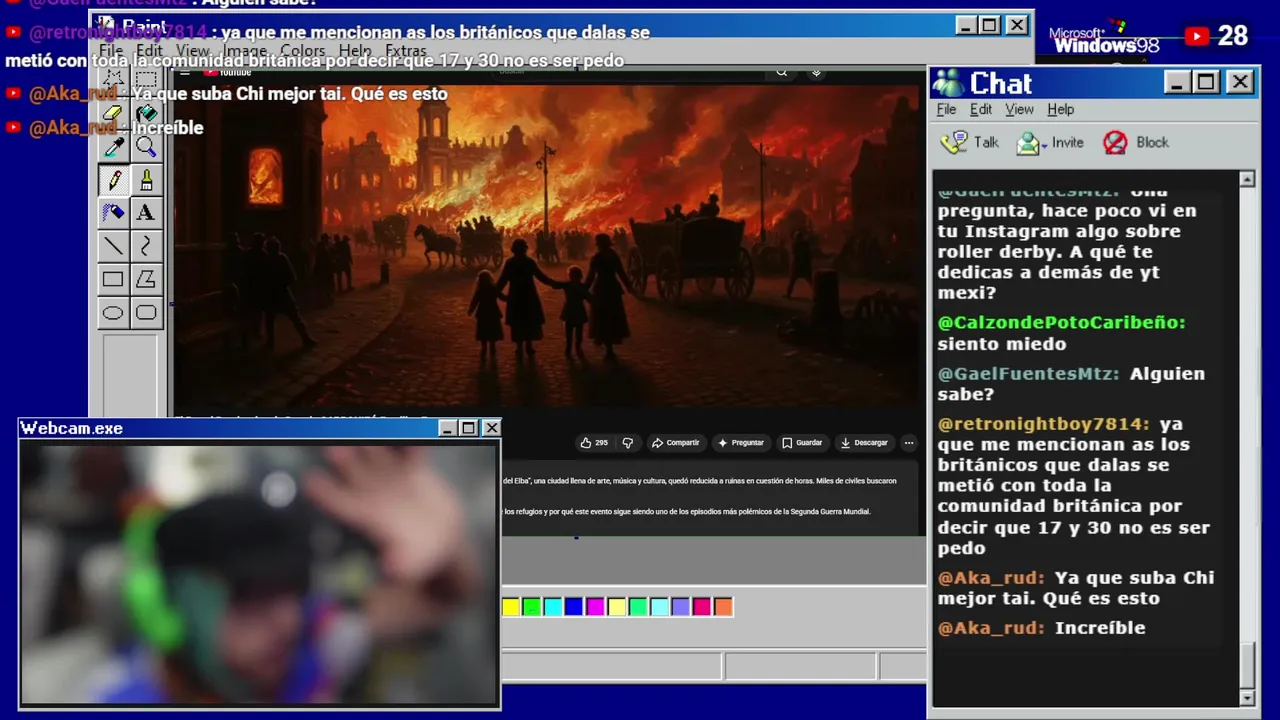Select the Text tool in Paint
The height and width of the screenshot is (720, 1280).
(x=146, y=213)
